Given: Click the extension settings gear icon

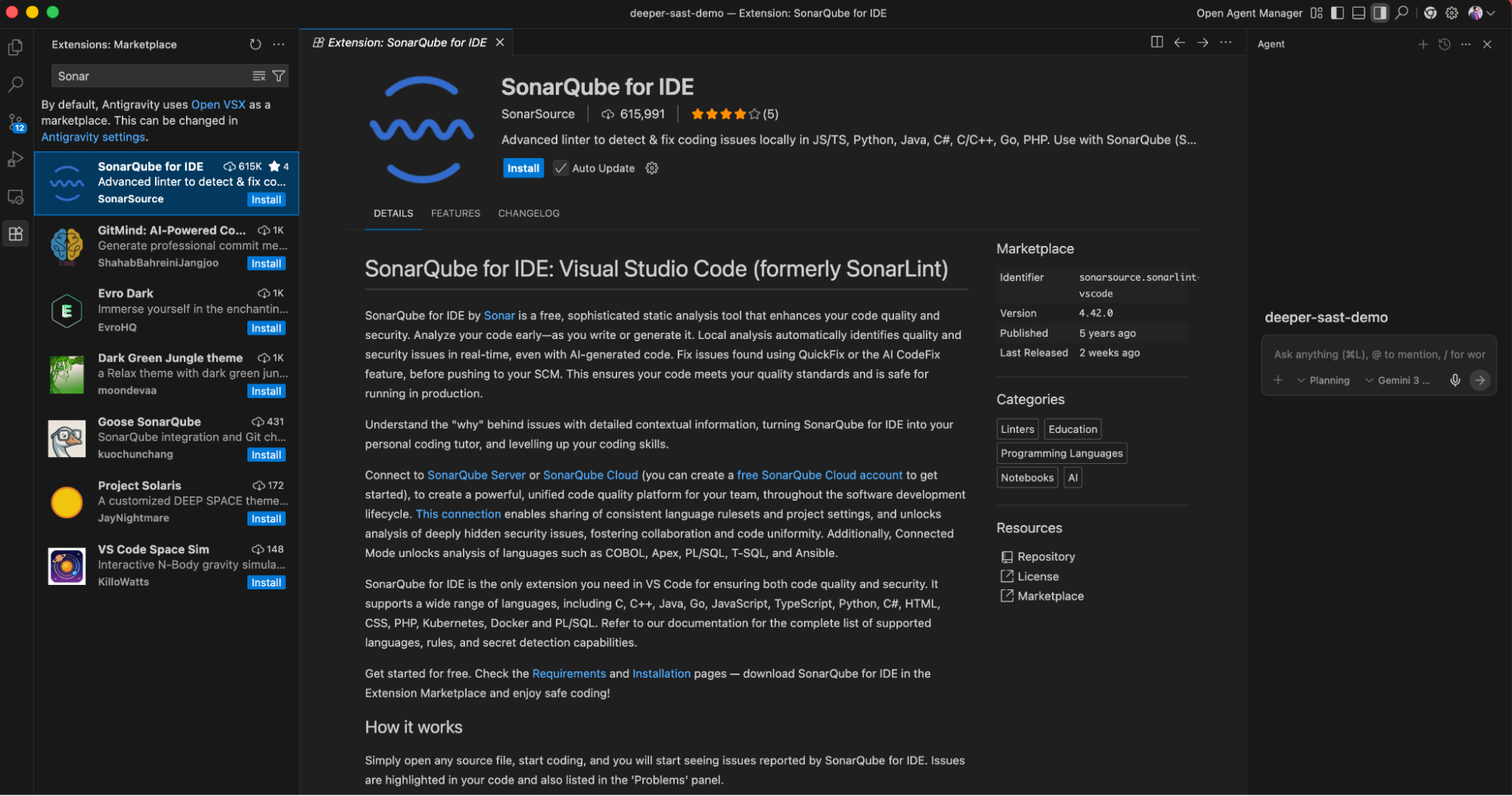Looking at the screenshot, I should click(x=652, y=168).
